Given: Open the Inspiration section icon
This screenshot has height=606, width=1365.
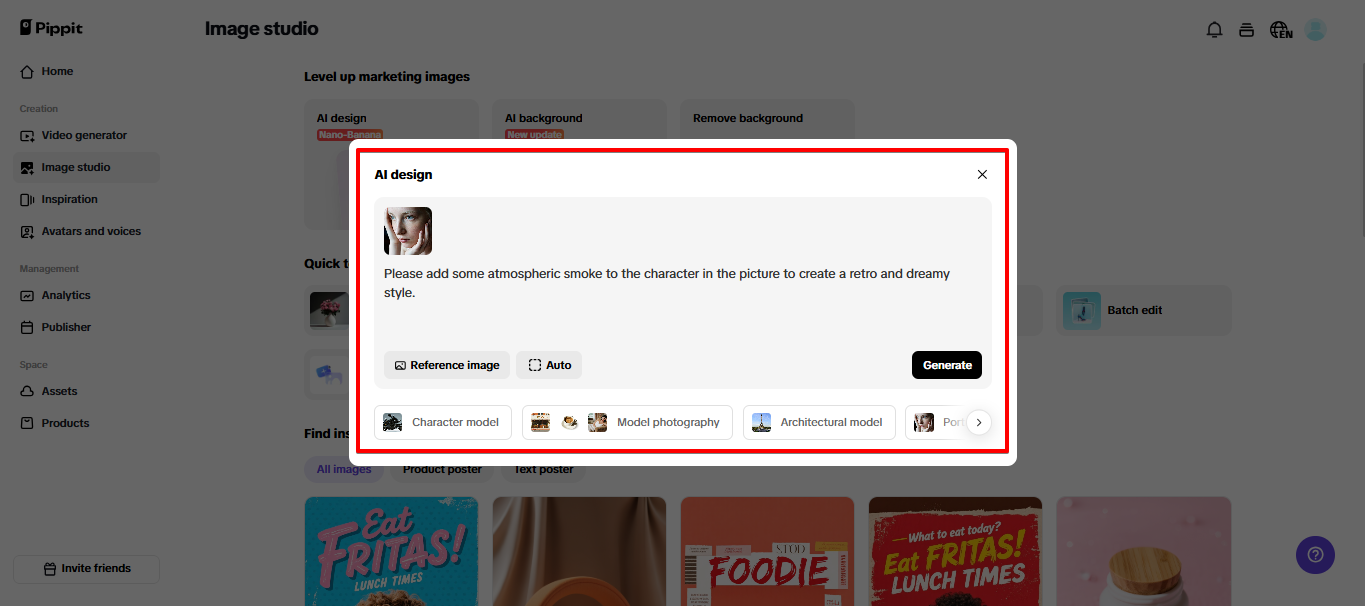Looking at the screenshot, I should pos(25,199).
